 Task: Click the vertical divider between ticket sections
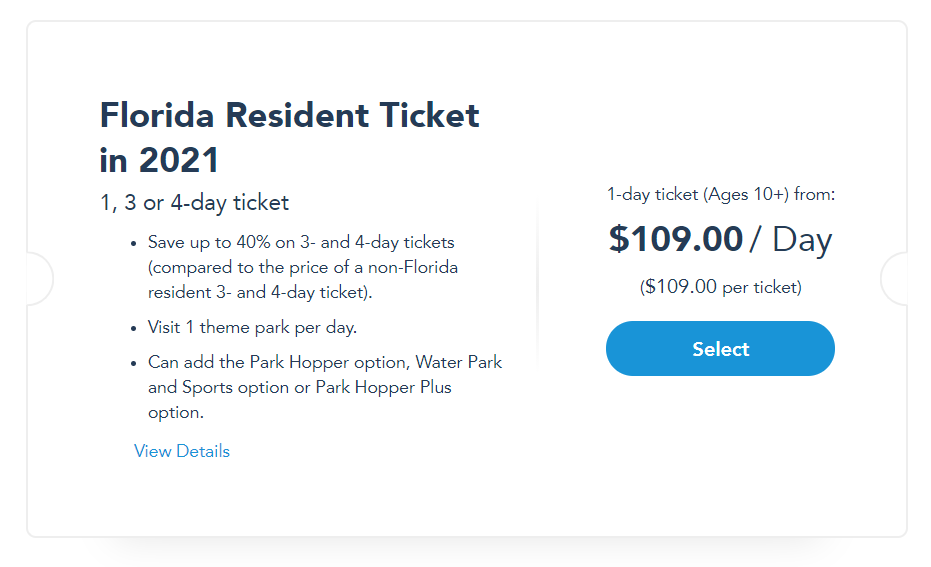click(x=537, y=280)
